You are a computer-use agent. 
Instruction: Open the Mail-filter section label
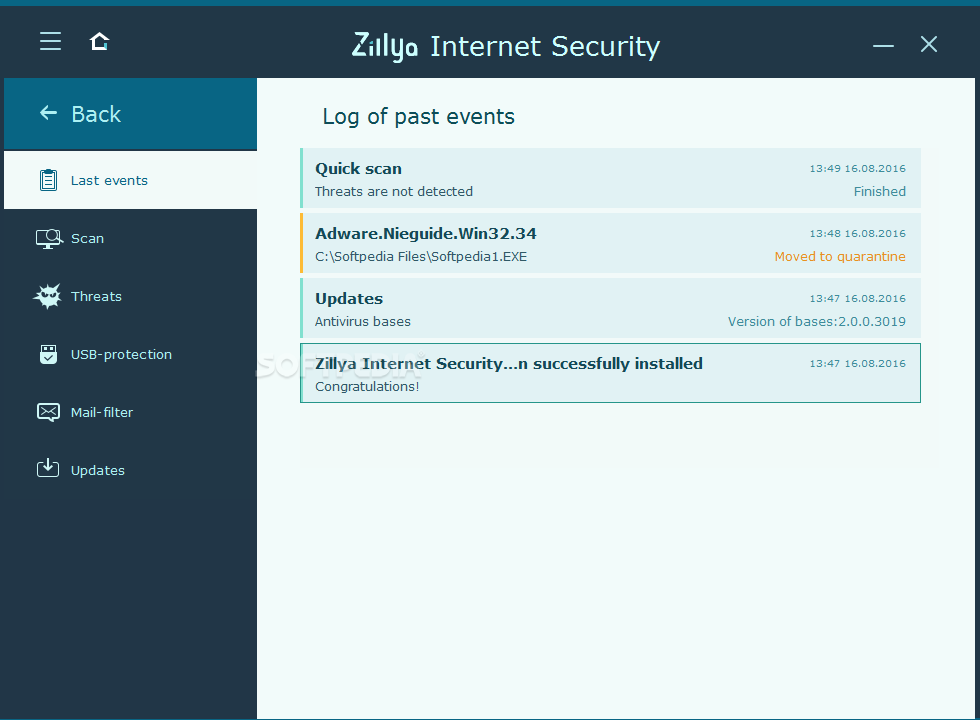pyautogui.click(x=102, y=412)
